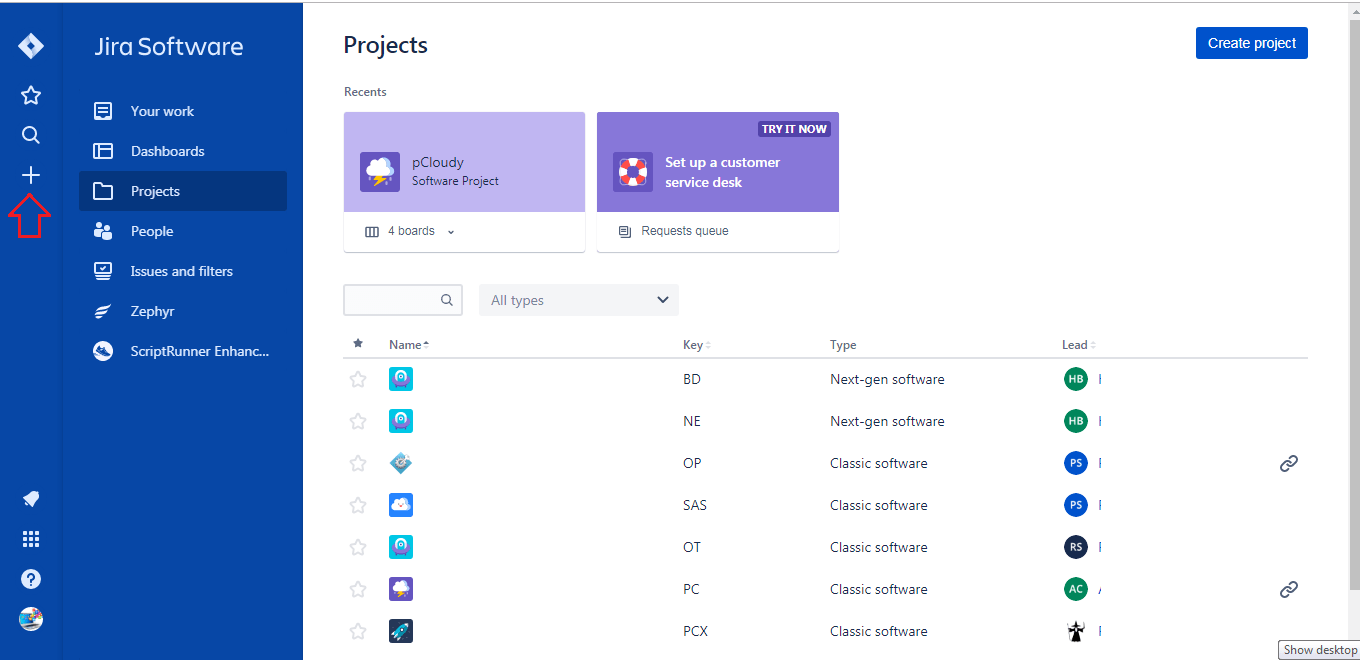1360x660 pixels.
Task: Click the HB lead avatar in BD row
Action: click(x=1076, y=379)
